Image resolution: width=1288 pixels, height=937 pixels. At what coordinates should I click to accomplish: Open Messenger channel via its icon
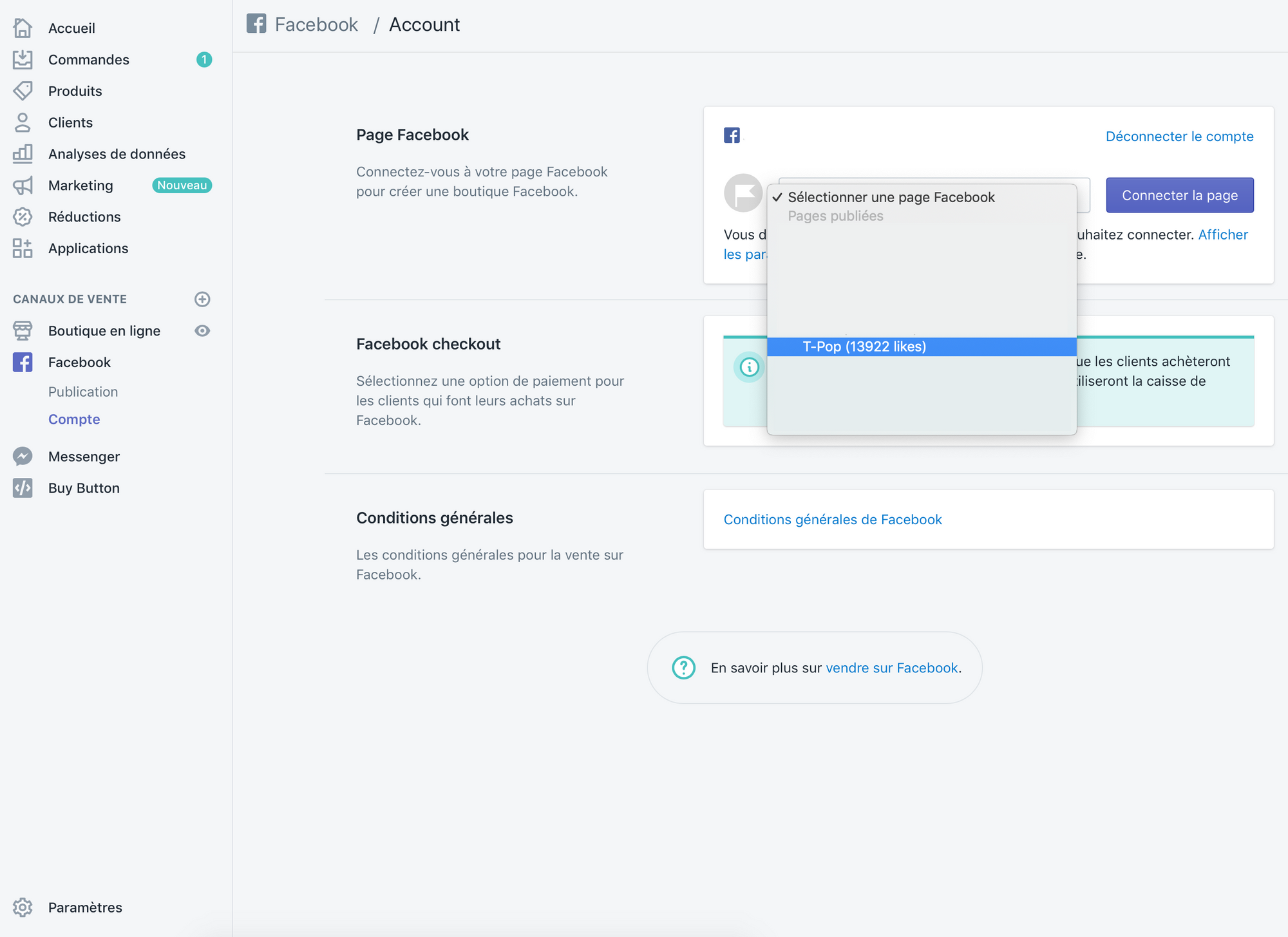coord(23,457)
